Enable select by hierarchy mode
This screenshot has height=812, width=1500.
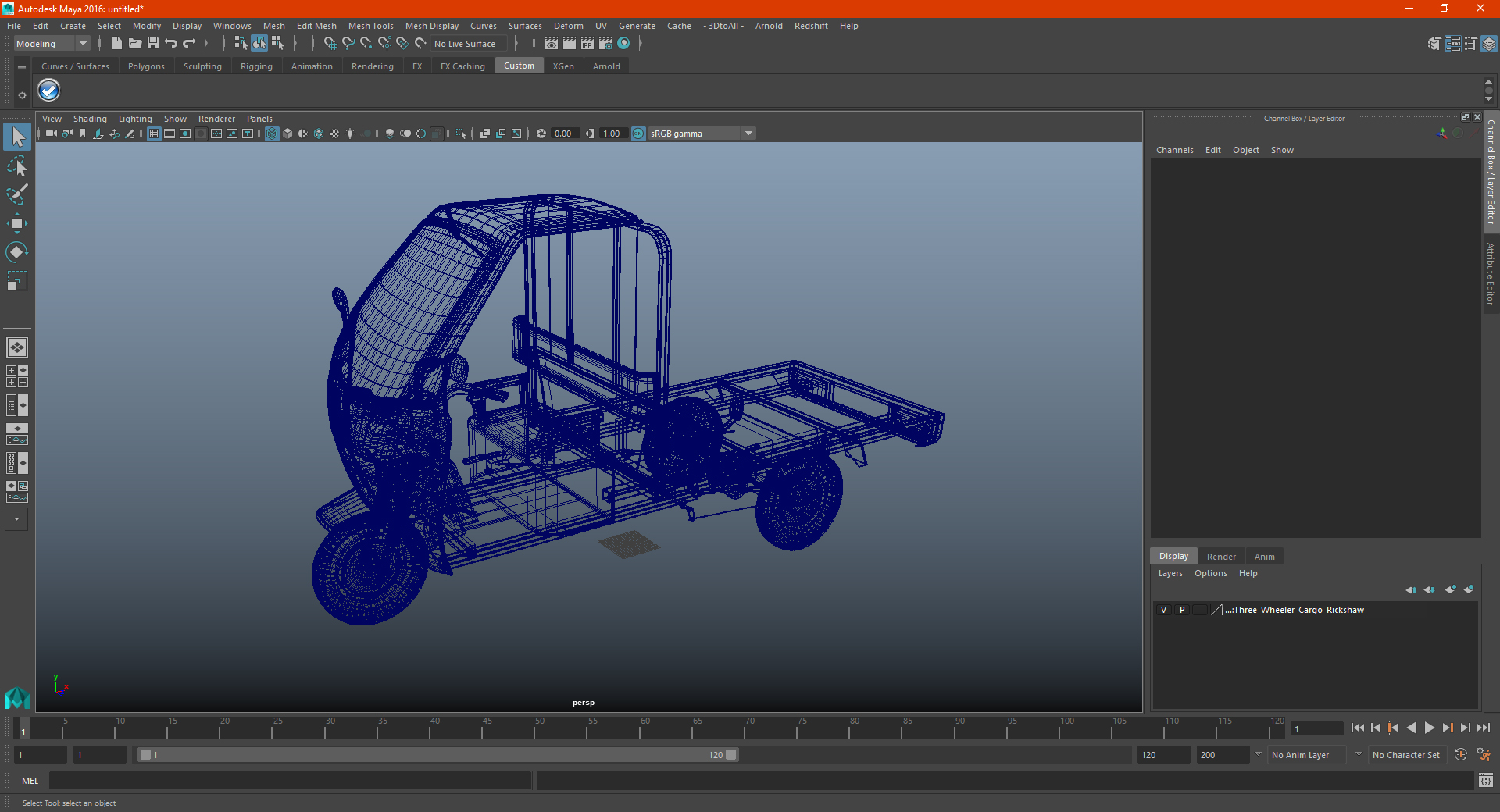[x=241, y=44]
